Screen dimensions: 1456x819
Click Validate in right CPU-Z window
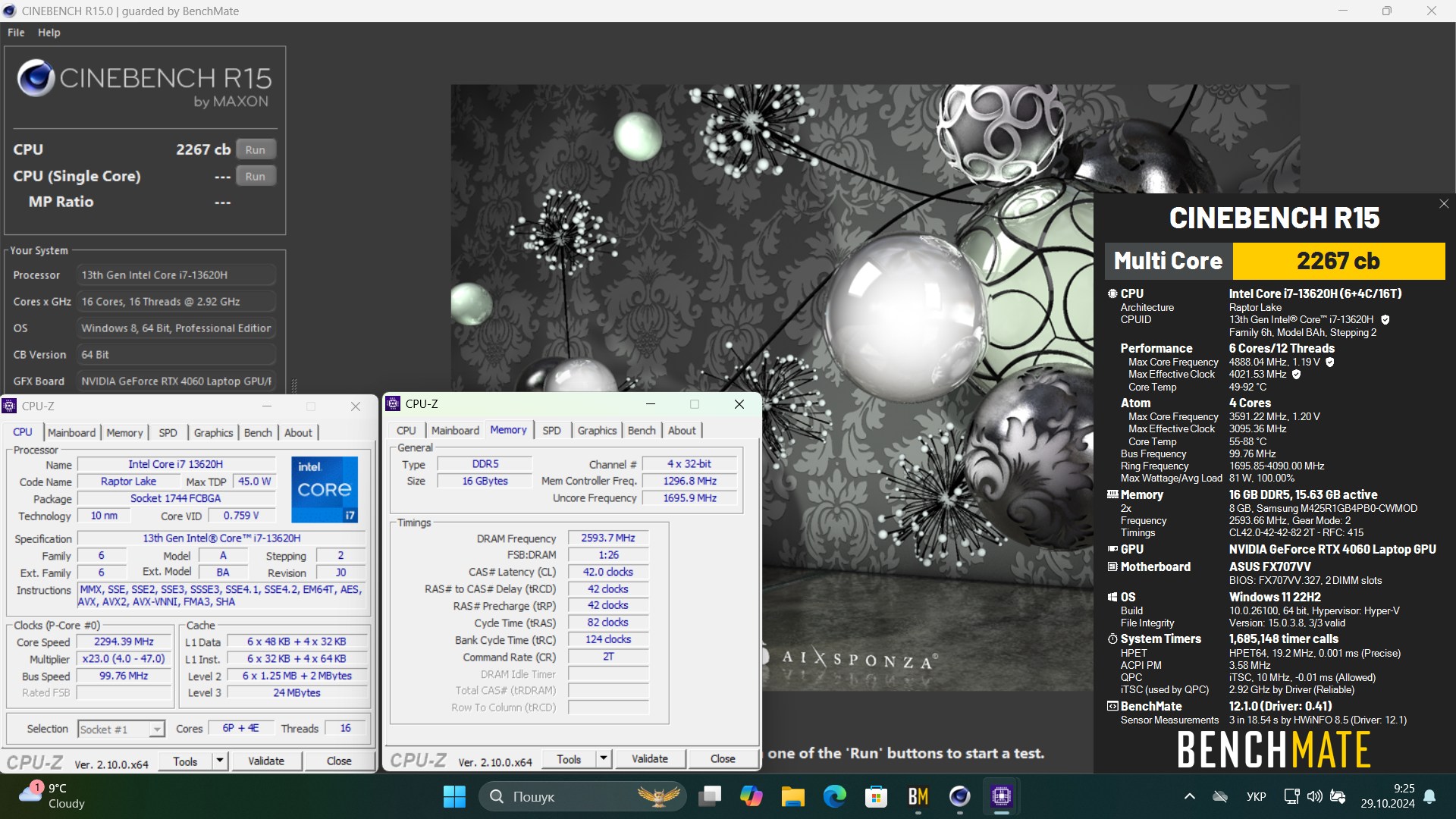click(x=650, y=758)
